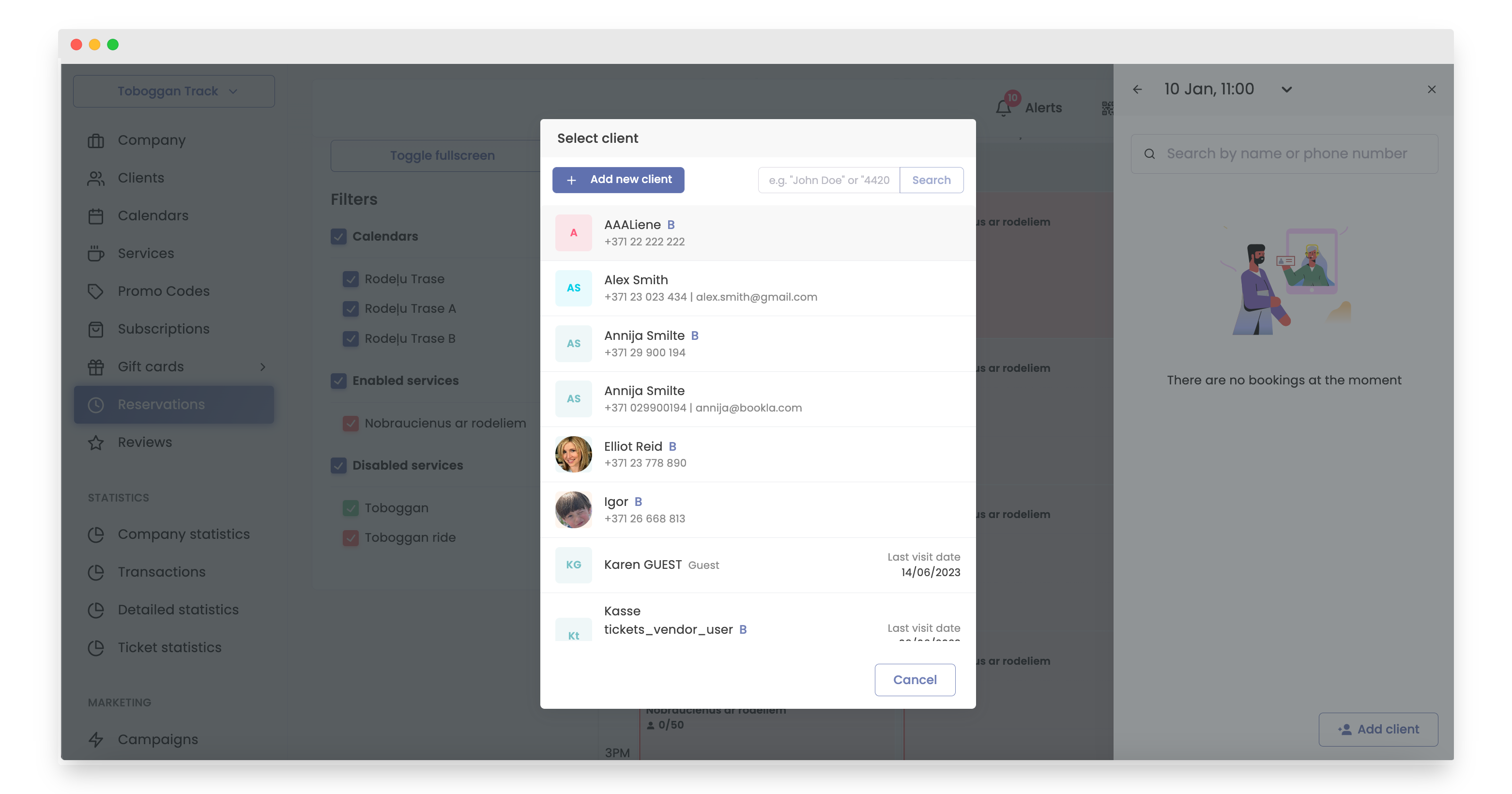Toggle the green Toboggan checkbox
Image resolution: width=1512 pixels, height=794 pixels.
(x=351, y=507)
